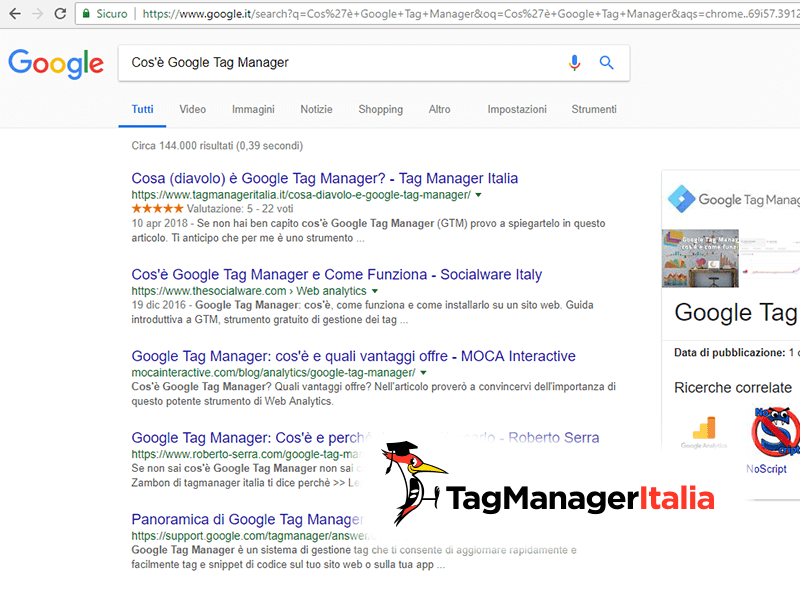Open the MOCA Interactive result title
This screenshot has height=600, width=800.
[x=354, y=356]
